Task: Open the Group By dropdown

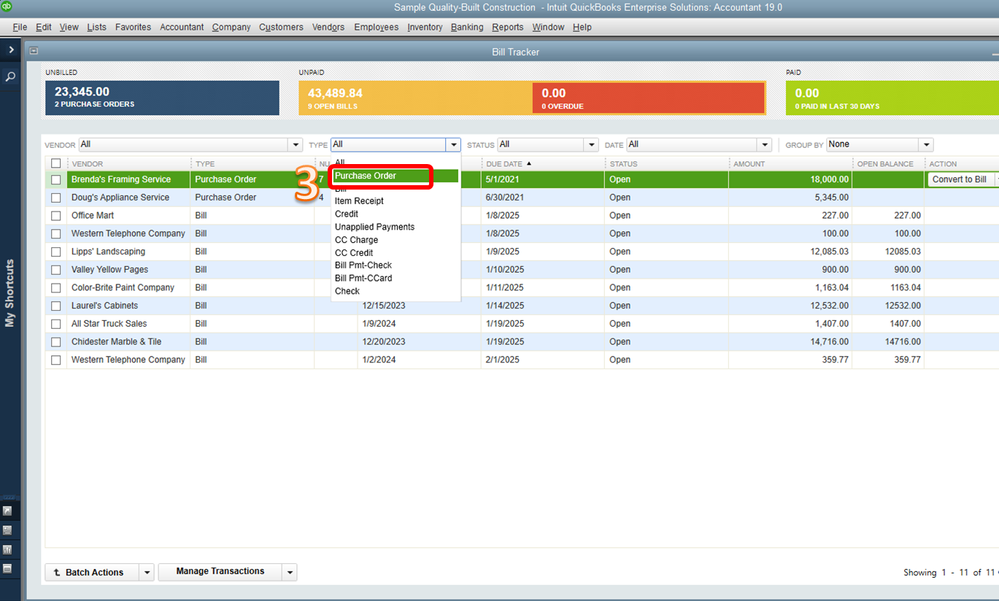Action: 926,145
